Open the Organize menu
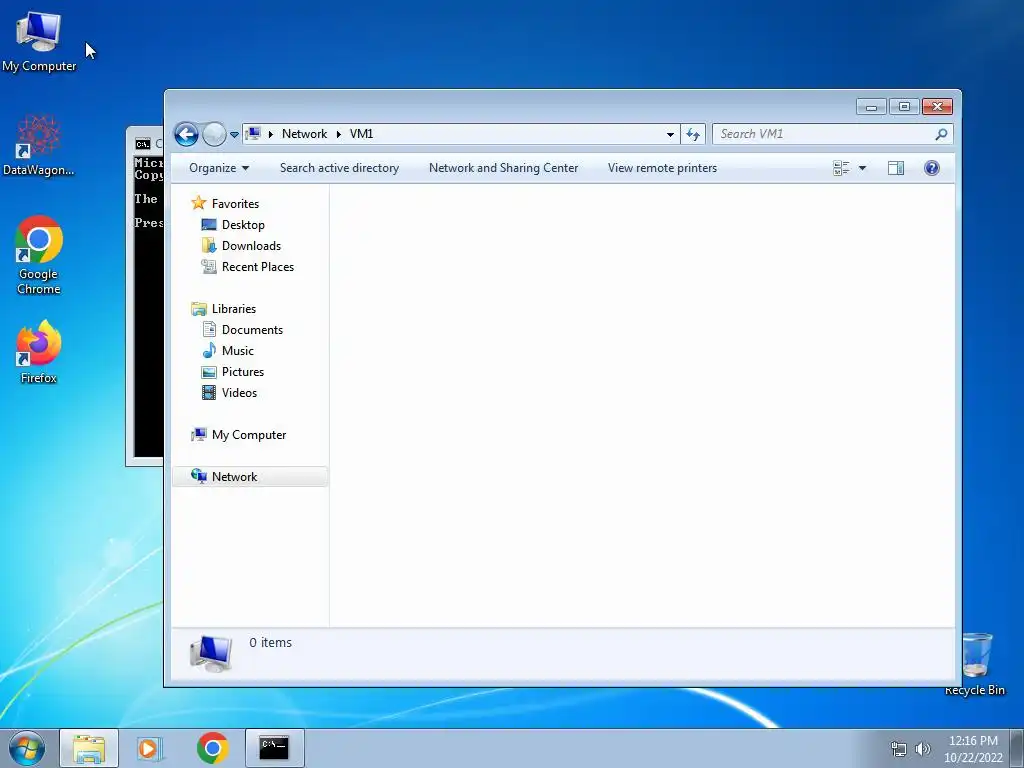Image resolution: width=1024 pixels, height=768 pixels. [219, 168]
